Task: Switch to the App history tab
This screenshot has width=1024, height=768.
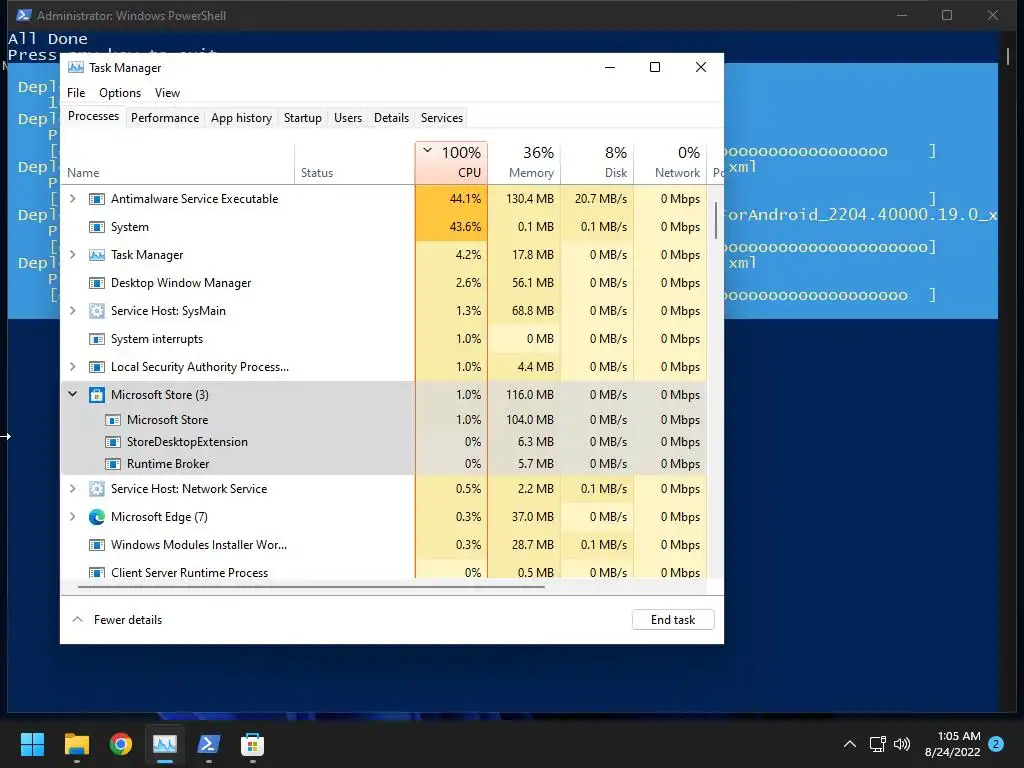Action: (241, 118)
